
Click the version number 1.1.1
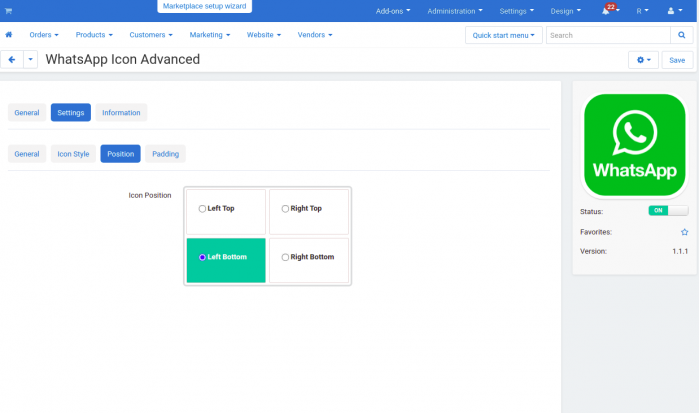point(680,251)
